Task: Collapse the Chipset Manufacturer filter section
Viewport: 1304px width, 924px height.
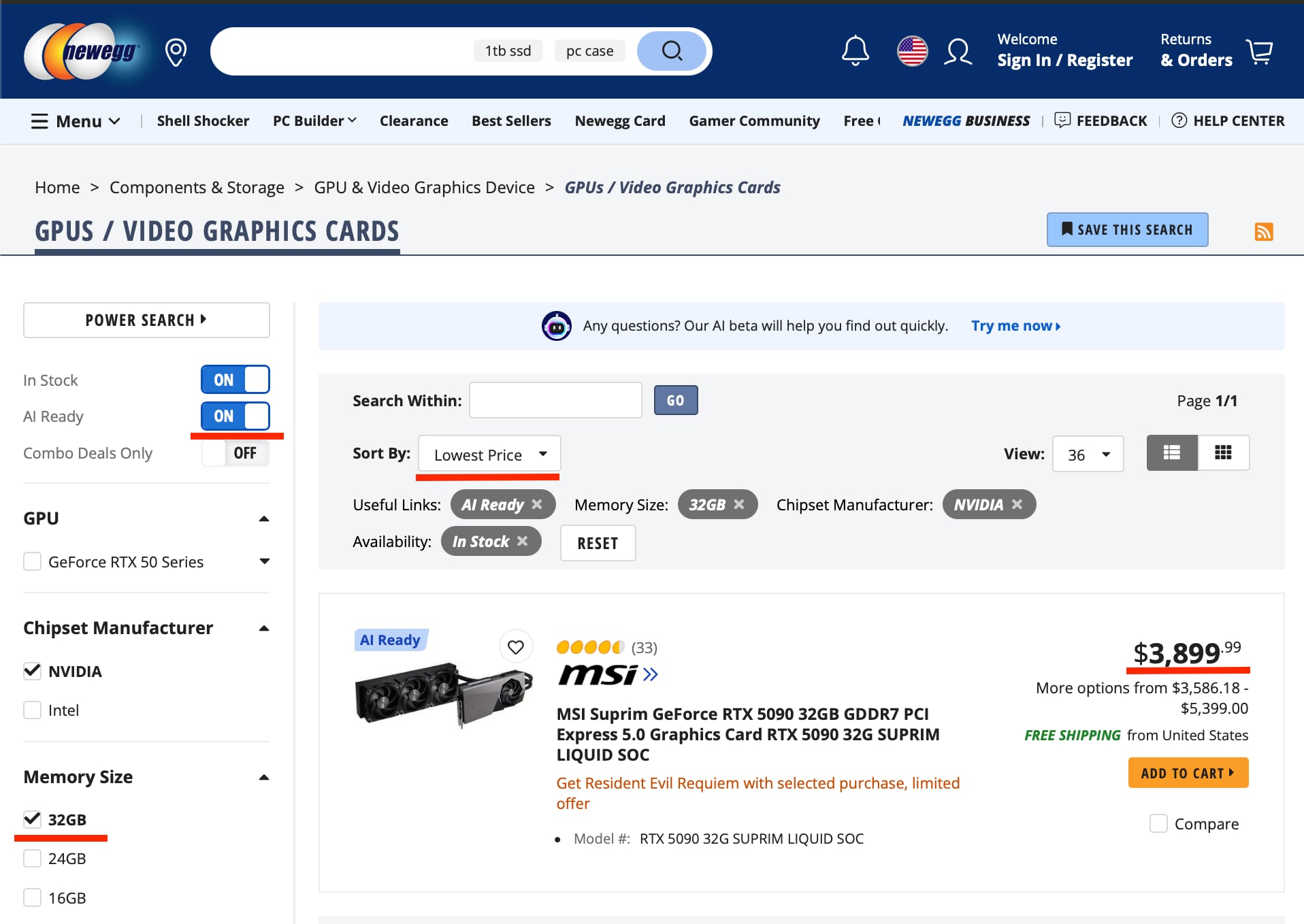Action: [x=264, y=628]
